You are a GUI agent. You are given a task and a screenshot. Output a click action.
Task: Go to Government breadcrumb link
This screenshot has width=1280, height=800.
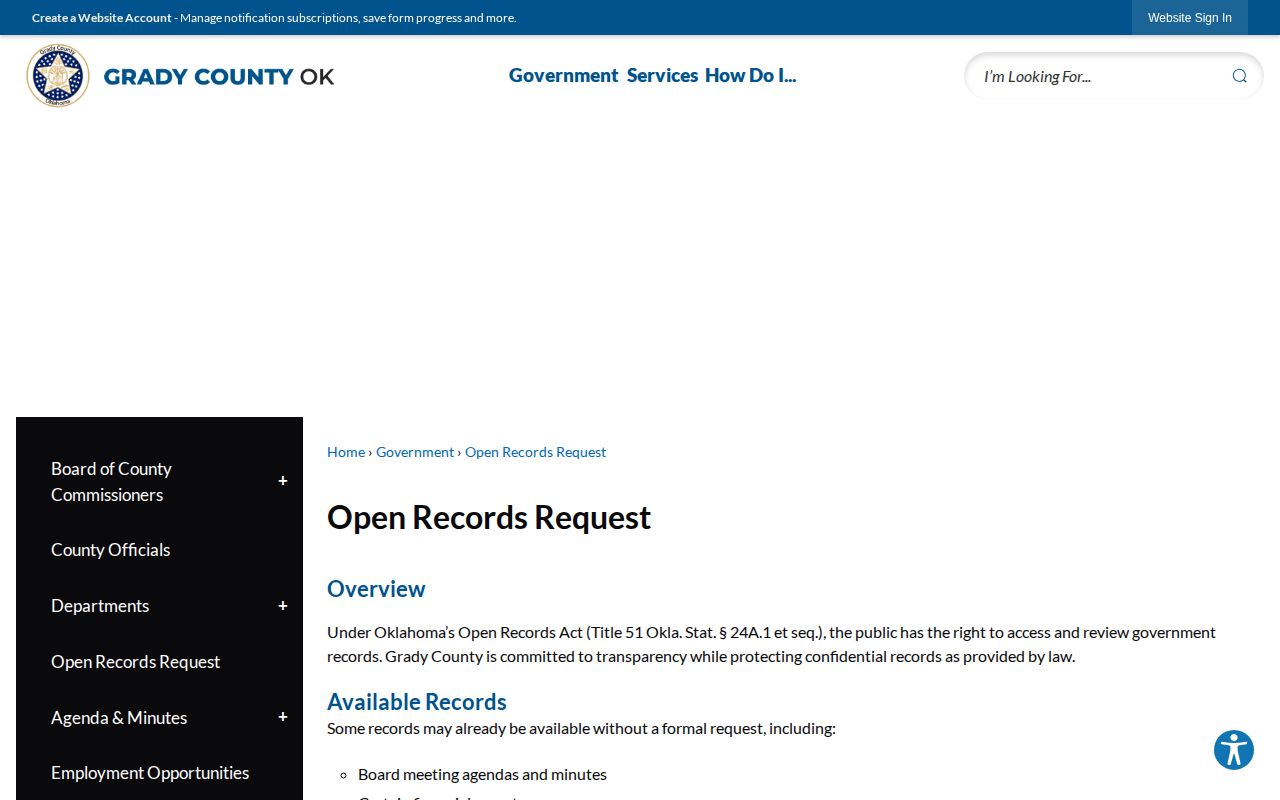click(415, 452)
